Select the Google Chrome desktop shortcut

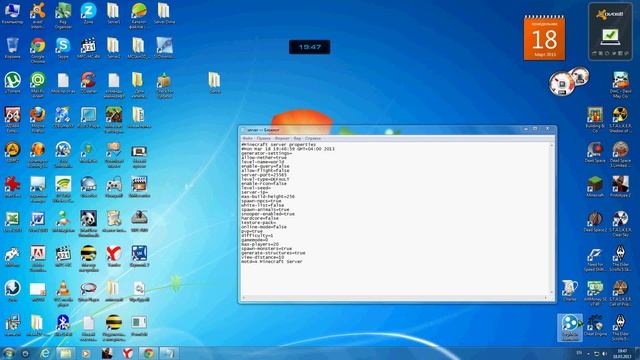pos(38,50)
